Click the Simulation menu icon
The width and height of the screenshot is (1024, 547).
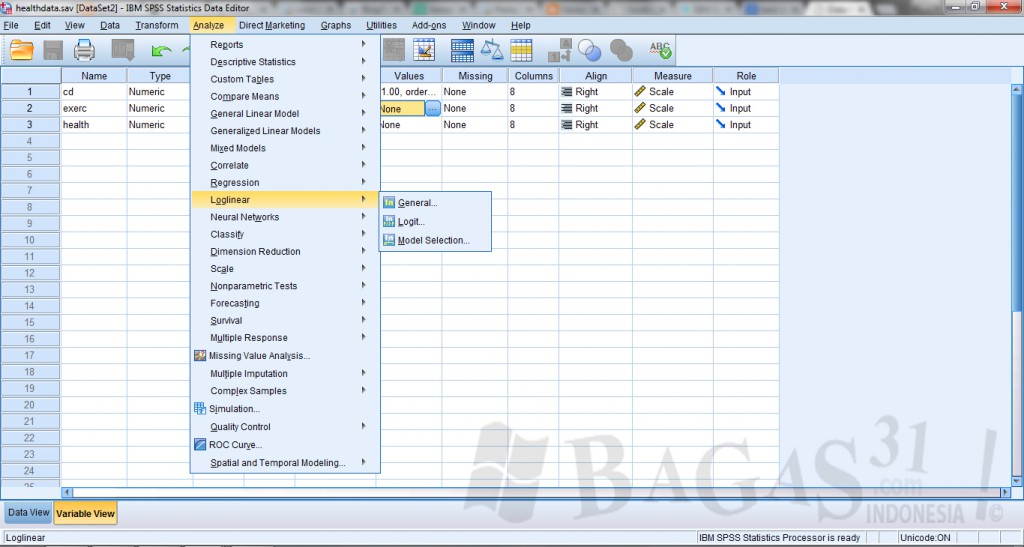(x=200, y=409)
